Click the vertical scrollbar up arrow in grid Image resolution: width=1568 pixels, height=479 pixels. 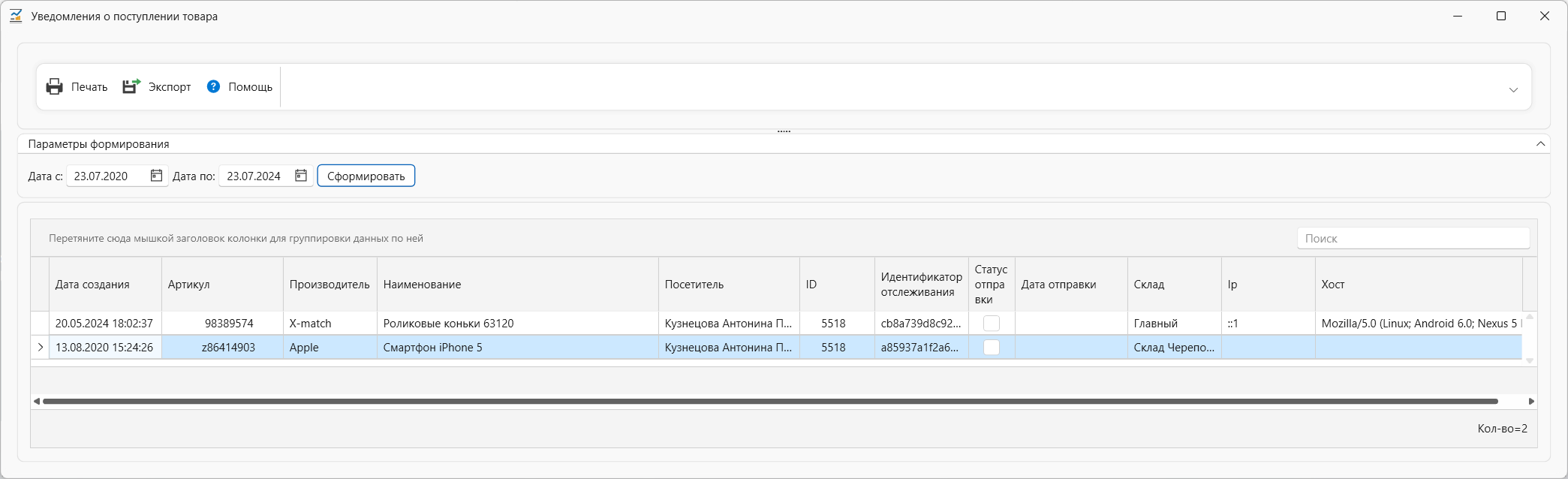[x=1530, y=317]
